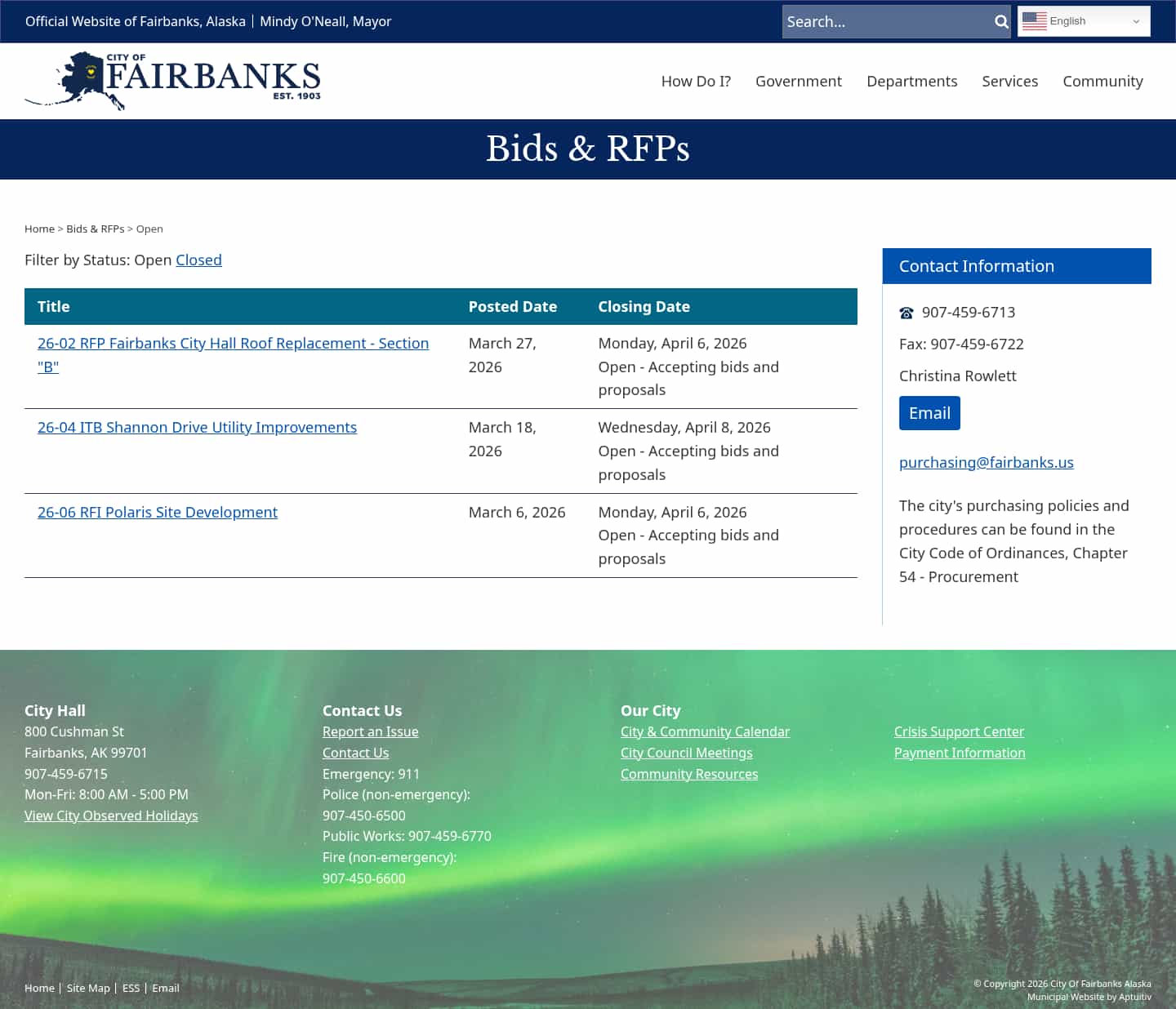Email purchasing@fairbanks.us
Screen dimensions: 1176x1009
(986, 462)
